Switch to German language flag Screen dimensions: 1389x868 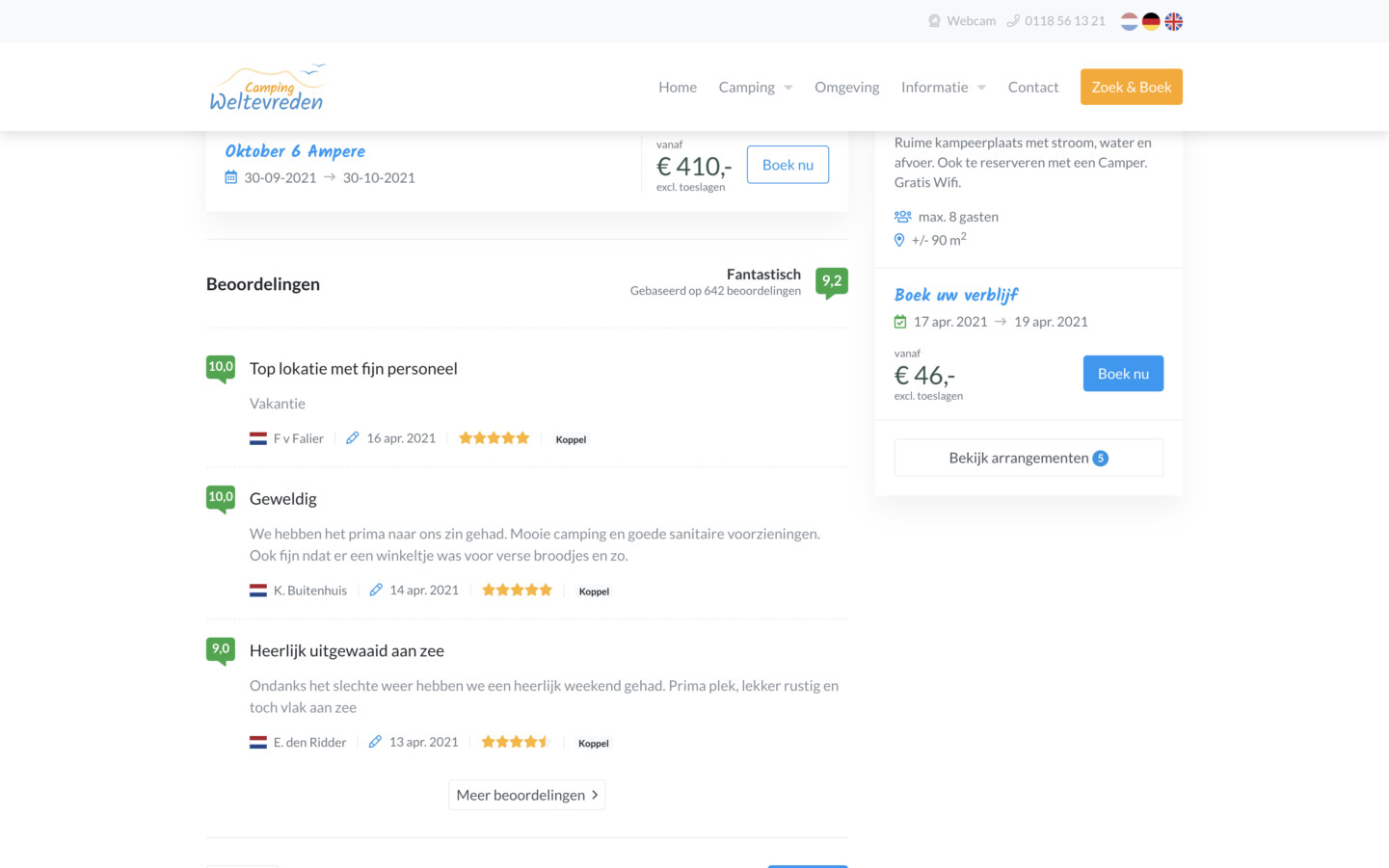tap(1151, 21)
